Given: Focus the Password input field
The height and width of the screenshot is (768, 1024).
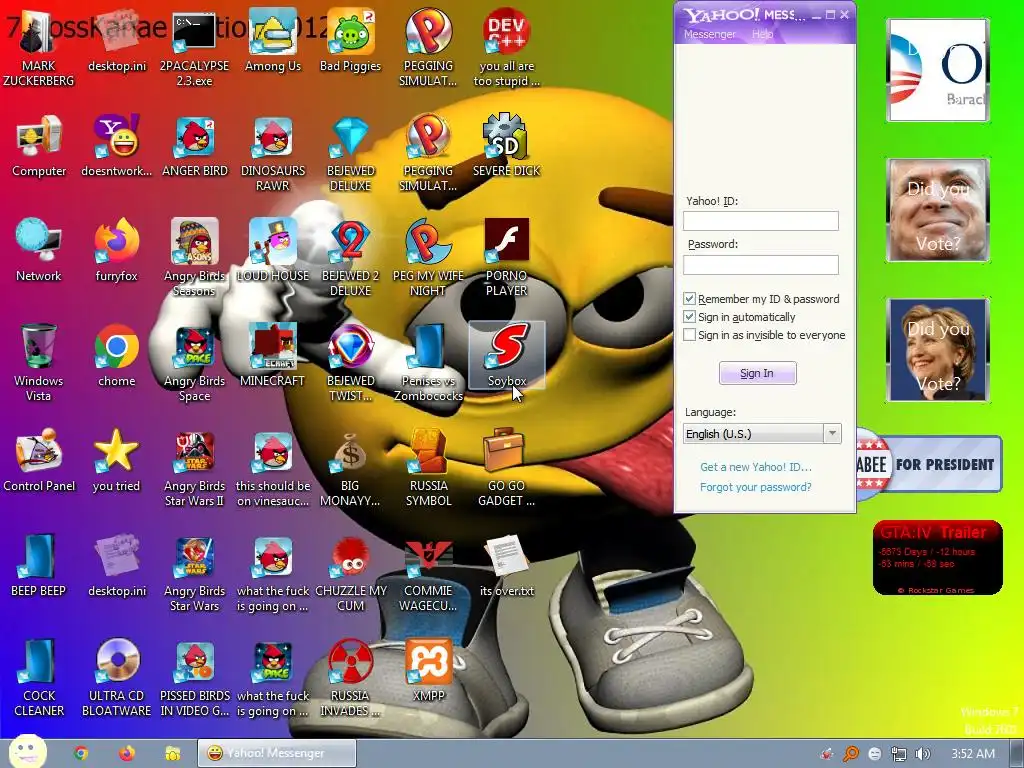Looking at the screenshot, I should pyautogui.click(x=761, y=264).
